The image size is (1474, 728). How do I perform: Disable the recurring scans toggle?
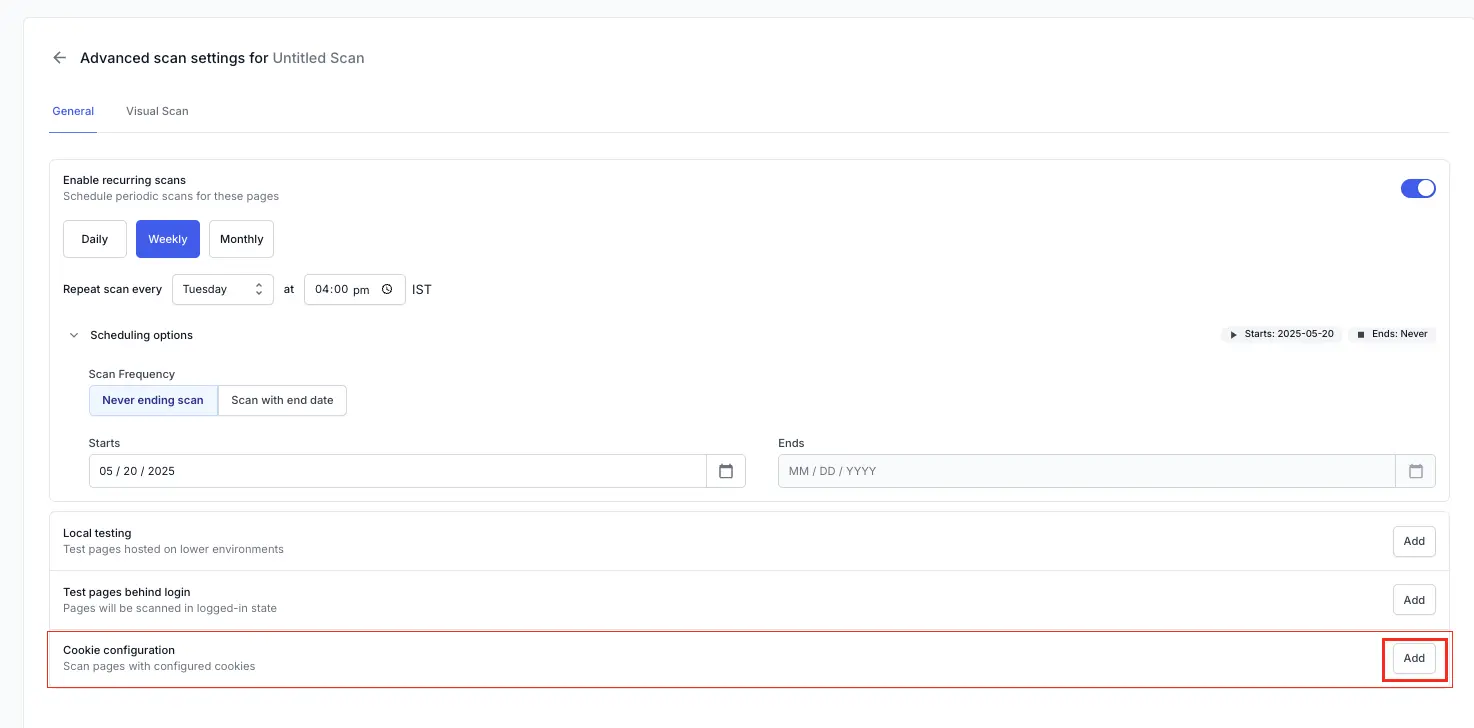[x=1417, y=188]
